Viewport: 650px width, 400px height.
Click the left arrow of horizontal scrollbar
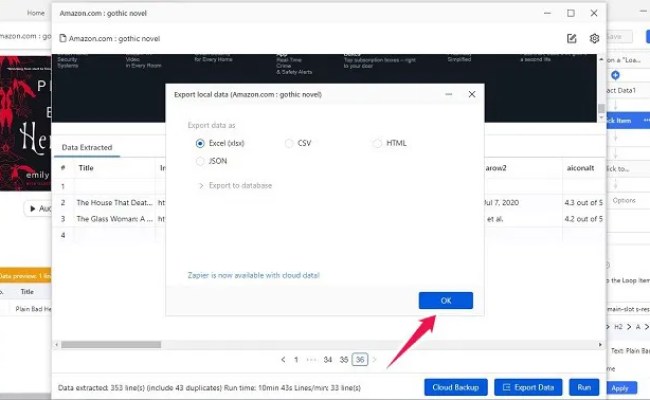click(57, 344)
